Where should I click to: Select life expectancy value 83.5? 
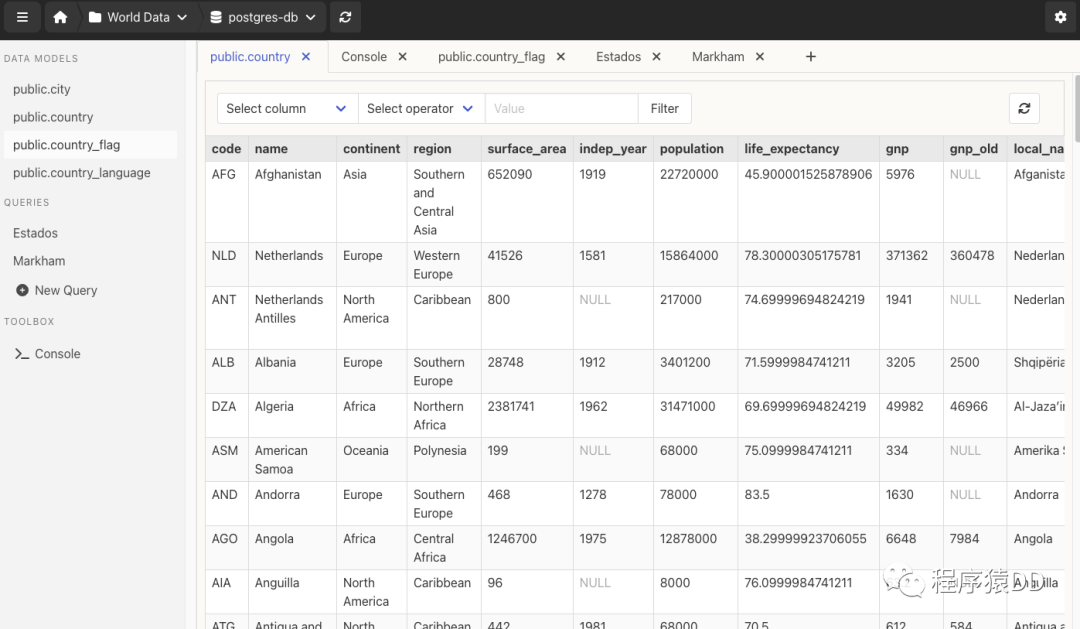[757, 495]
